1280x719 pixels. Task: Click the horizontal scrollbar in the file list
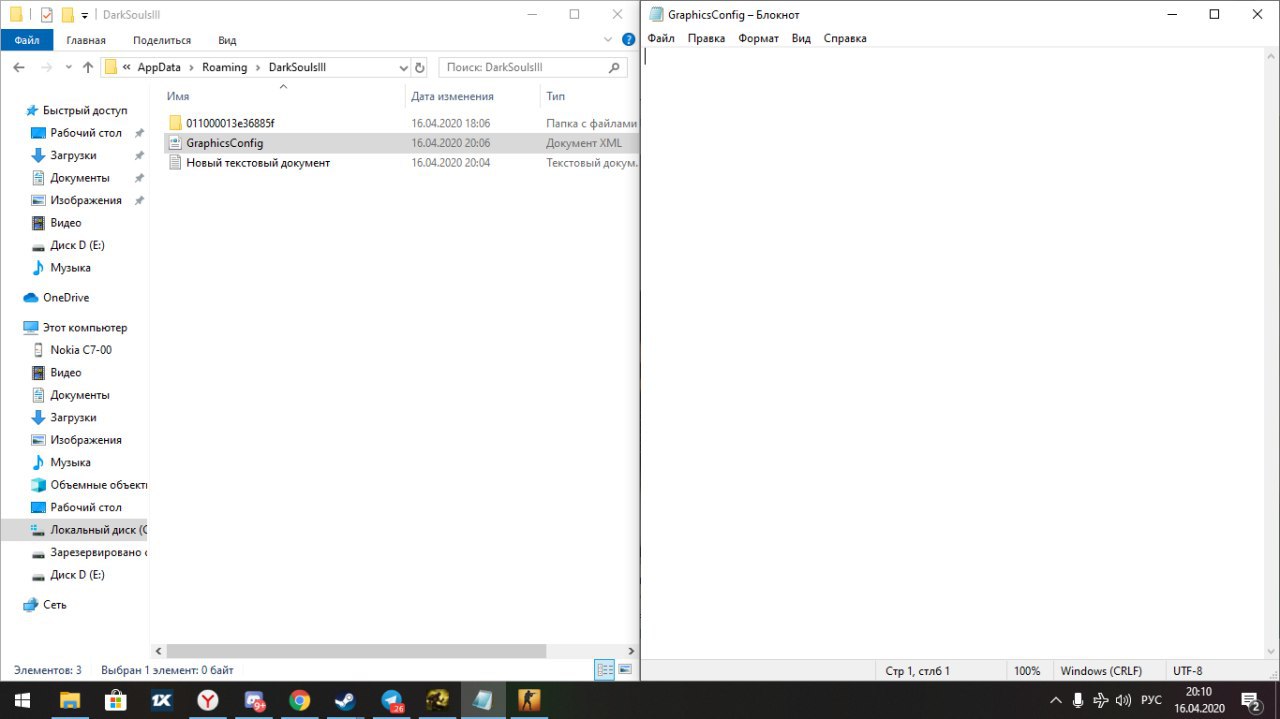pos(356,651)
